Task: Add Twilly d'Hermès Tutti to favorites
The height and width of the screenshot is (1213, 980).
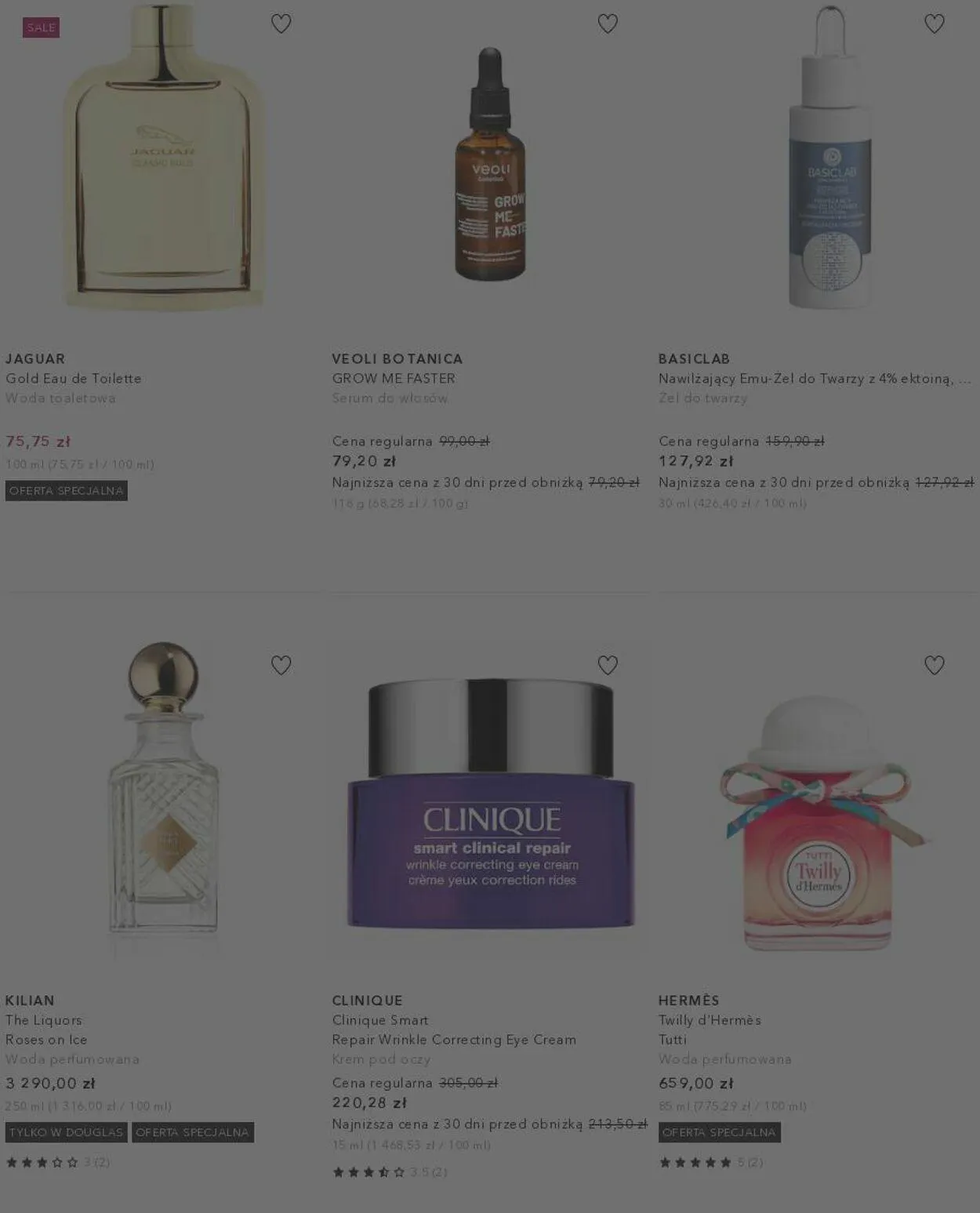Action: pos(935,665)
